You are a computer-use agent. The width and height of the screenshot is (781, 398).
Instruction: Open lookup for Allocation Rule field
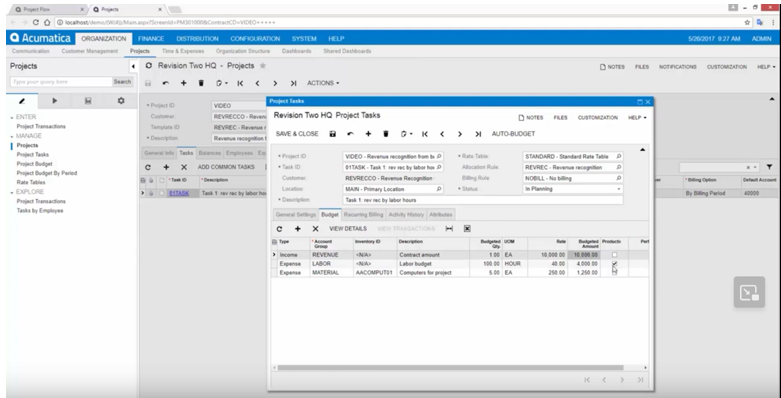tap(619, 167)
